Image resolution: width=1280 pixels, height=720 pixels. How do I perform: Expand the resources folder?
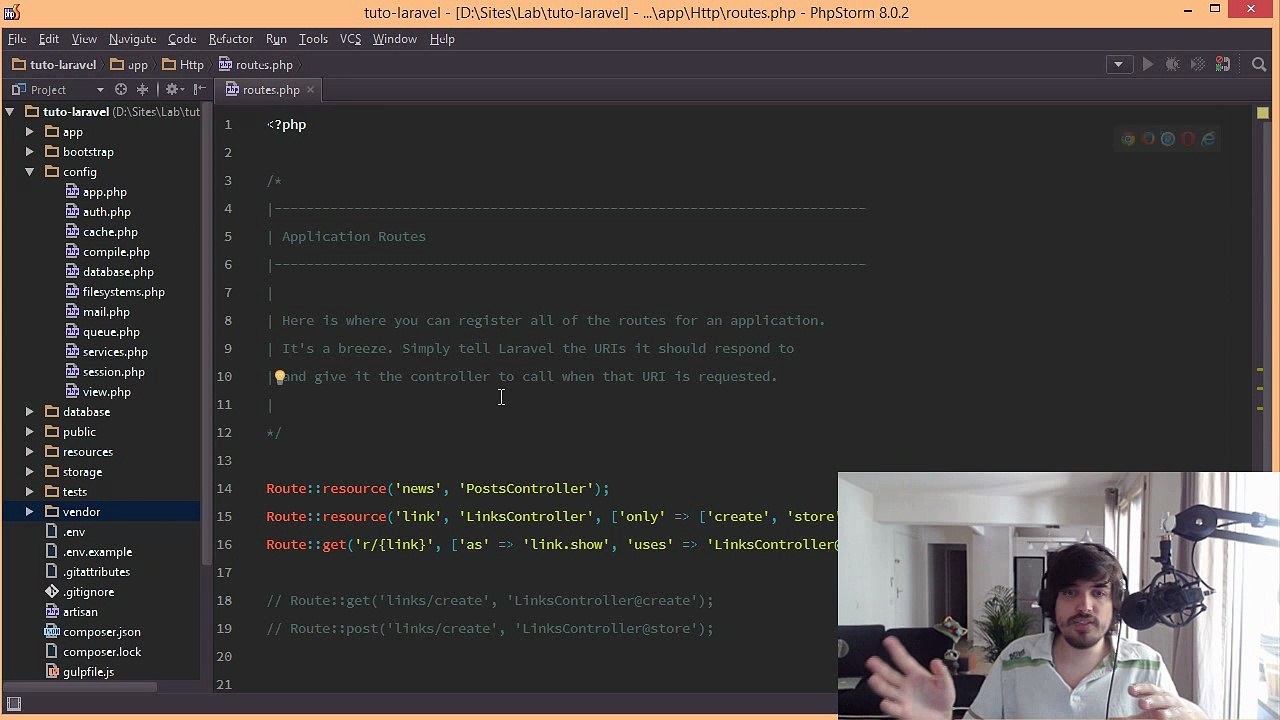29,452
